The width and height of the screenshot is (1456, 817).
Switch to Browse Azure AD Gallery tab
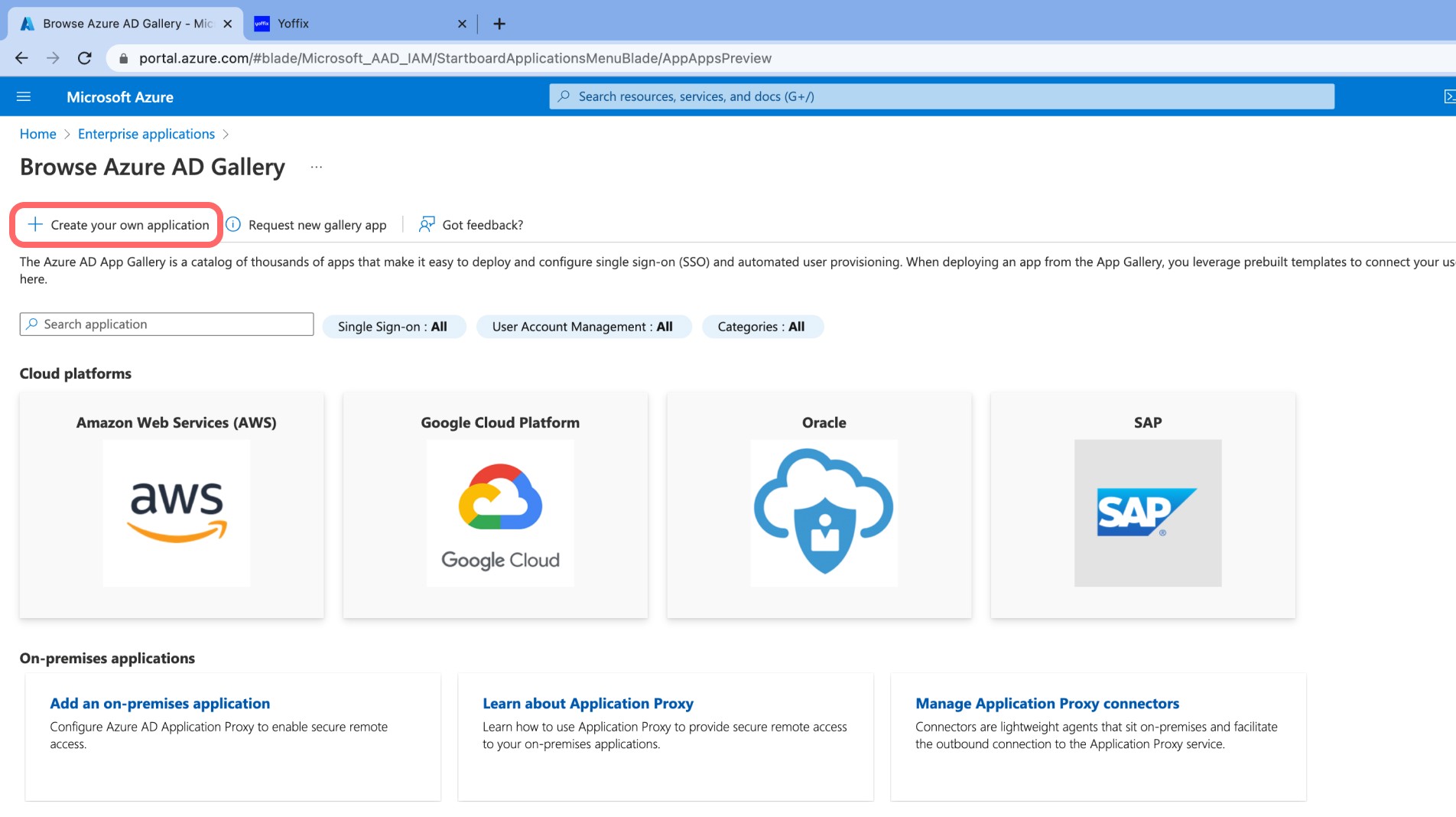tap(126, 24)
